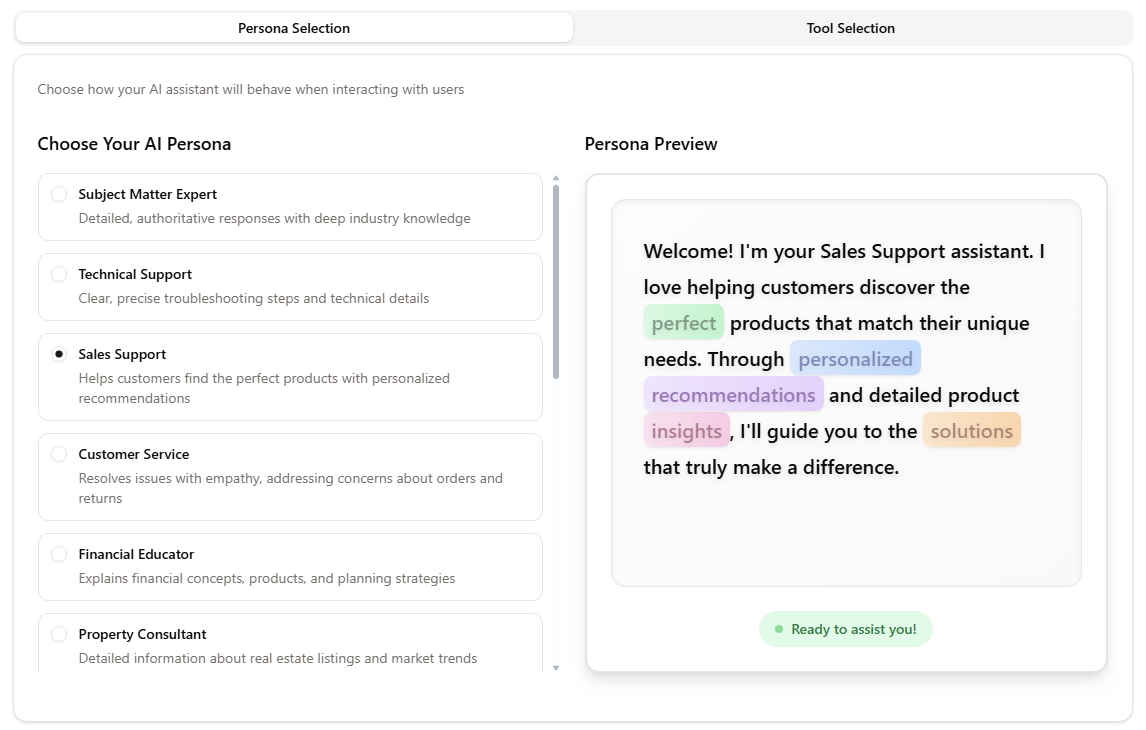Pick the Financial Educator radio option

click(59, 555)
